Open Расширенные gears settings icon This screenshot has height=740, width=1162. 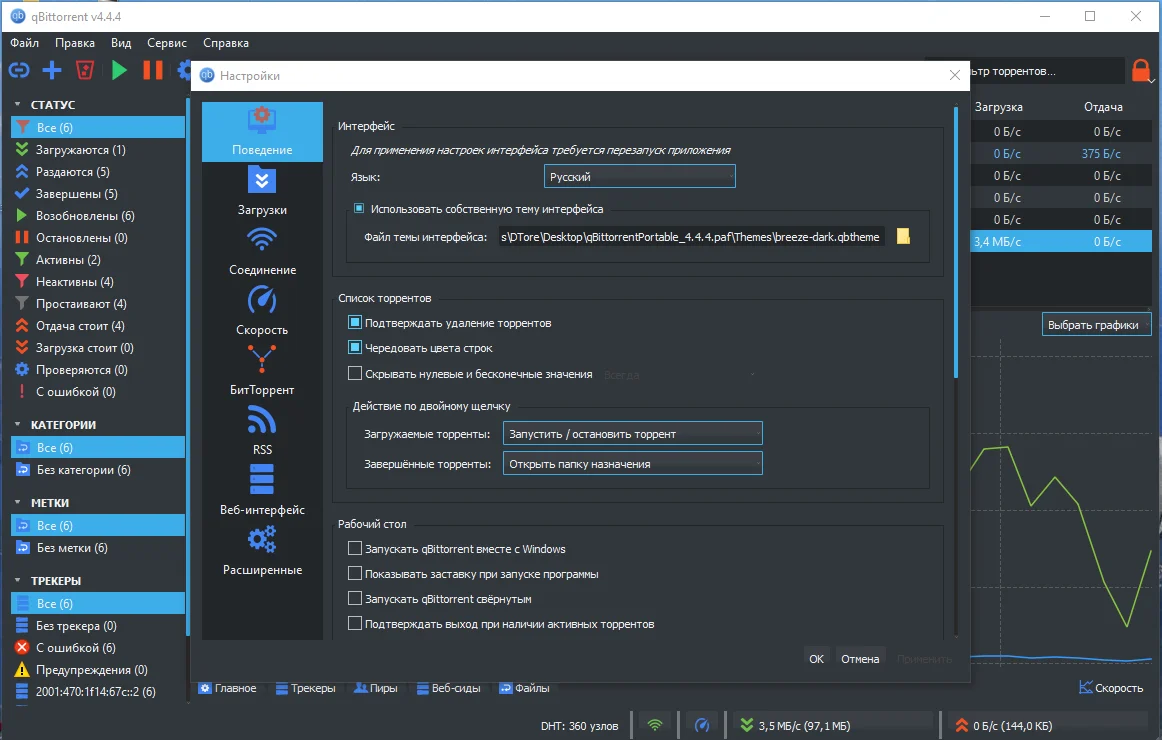pyautogui.click(x=262, y=539)
